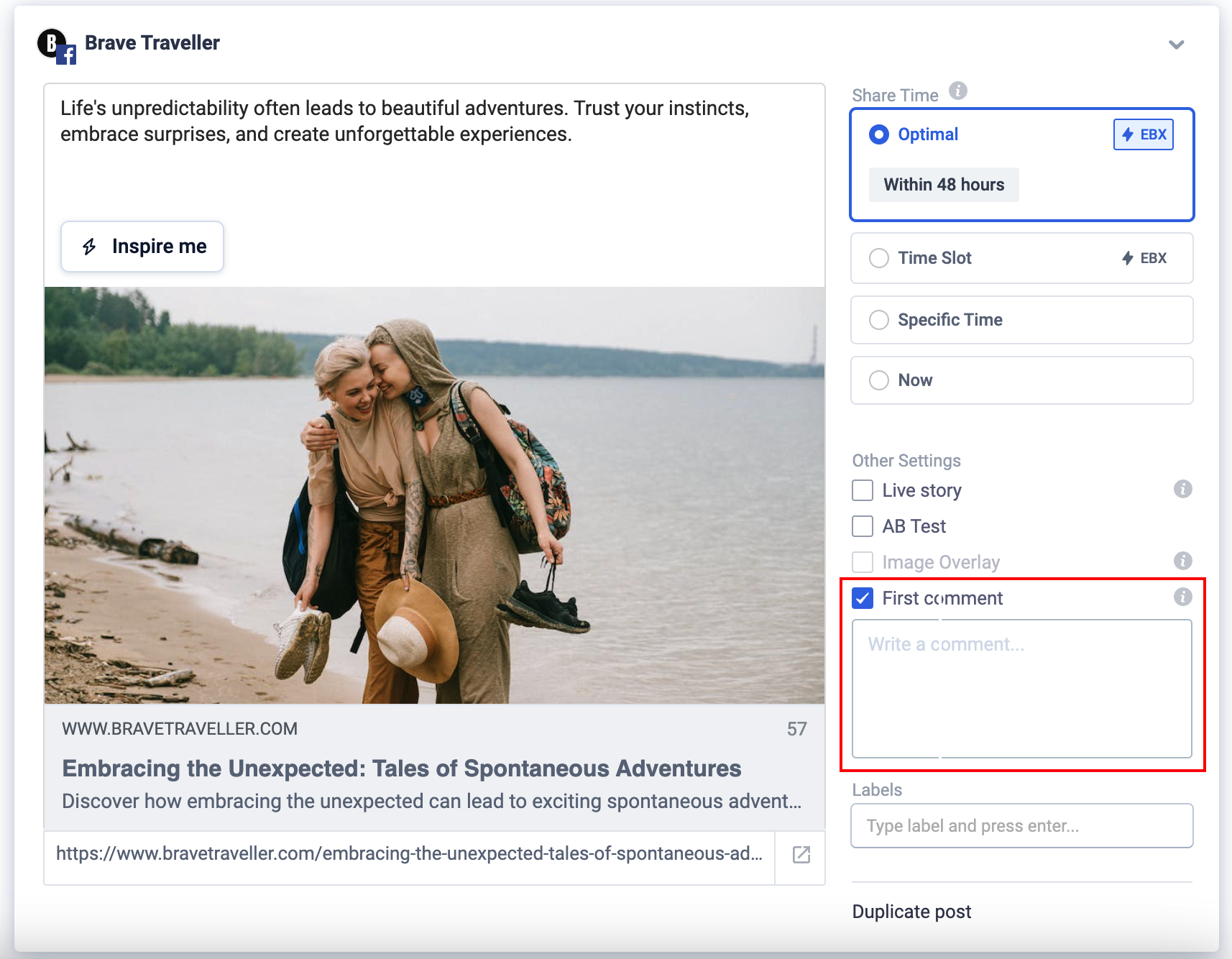This screenshot has width=1232, height=959.
Task: Choose the Now share time option
Action: [879, 380]
